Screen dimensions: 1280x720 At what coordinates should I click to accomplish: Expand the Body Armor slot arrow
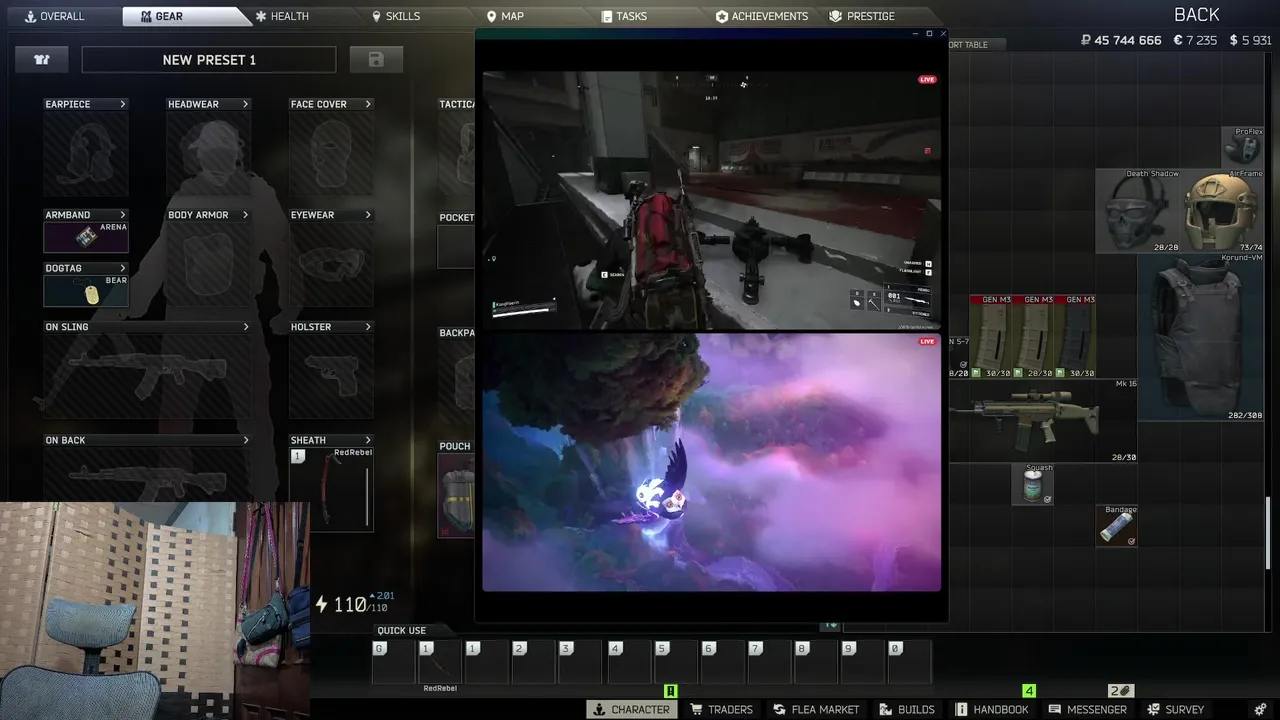click(x=245, y=215)
